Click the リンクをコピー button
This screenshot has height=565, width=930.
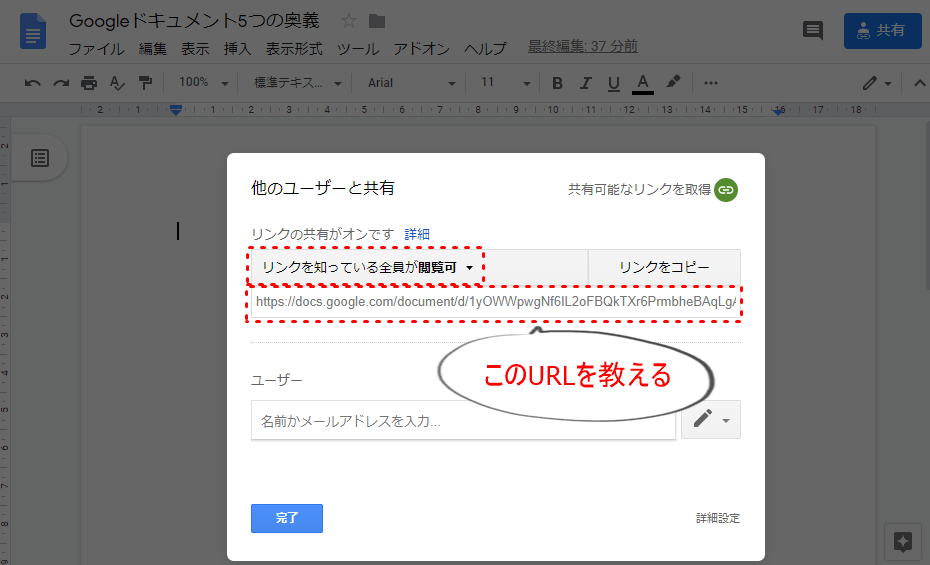click(x=664, y=268)
